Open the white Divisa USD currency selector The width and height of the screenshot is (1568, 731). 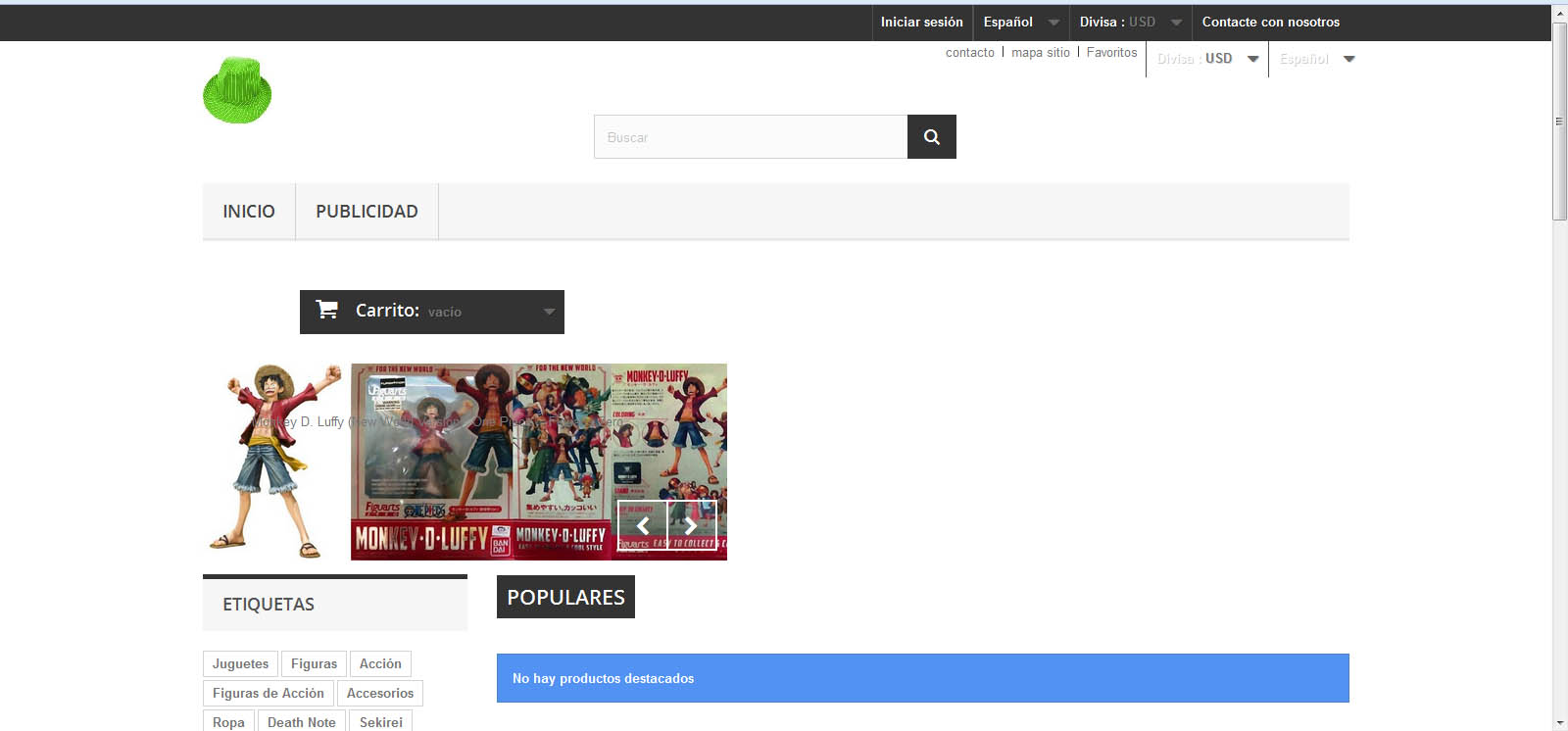1207,59
